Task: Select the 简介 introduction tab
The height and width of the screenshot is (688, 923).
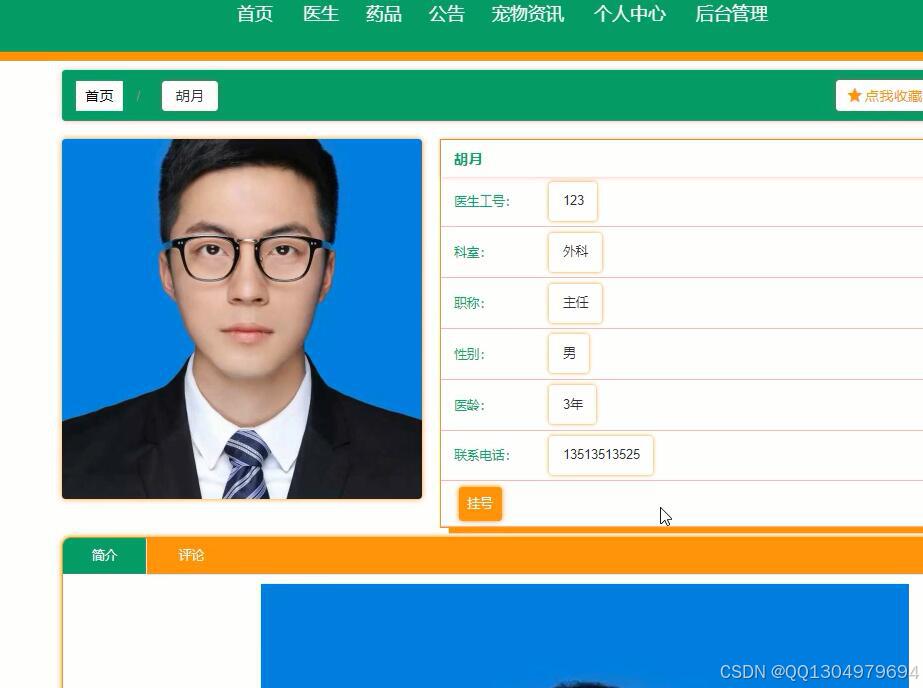Action: 104,555
